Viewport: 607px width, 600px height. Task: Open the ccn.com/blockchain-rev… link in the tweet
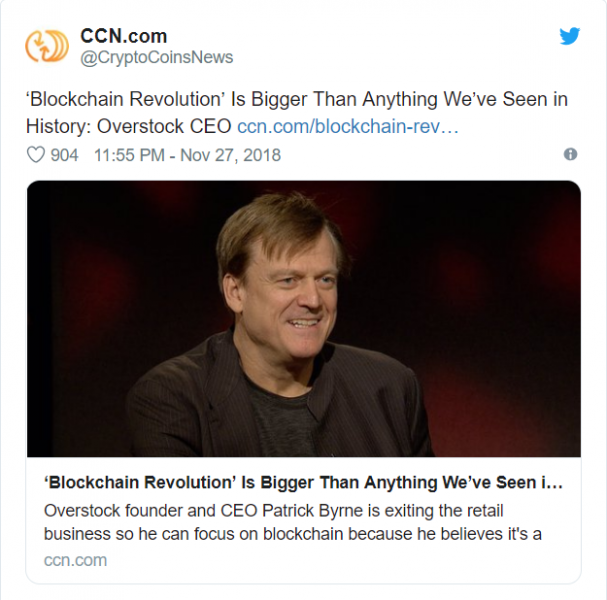[347, 127]
